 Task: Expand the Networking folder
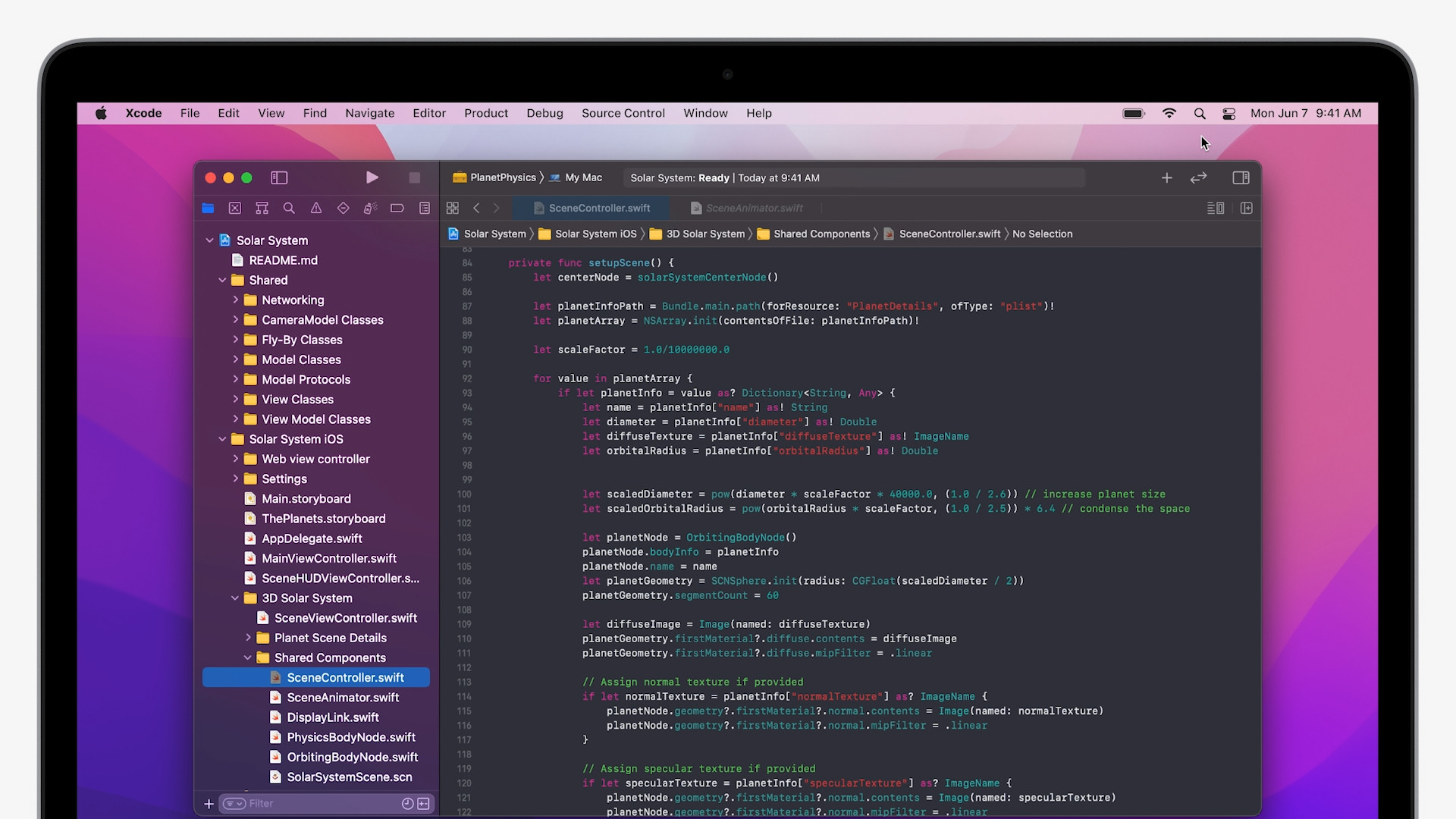[x=236, y=300]
